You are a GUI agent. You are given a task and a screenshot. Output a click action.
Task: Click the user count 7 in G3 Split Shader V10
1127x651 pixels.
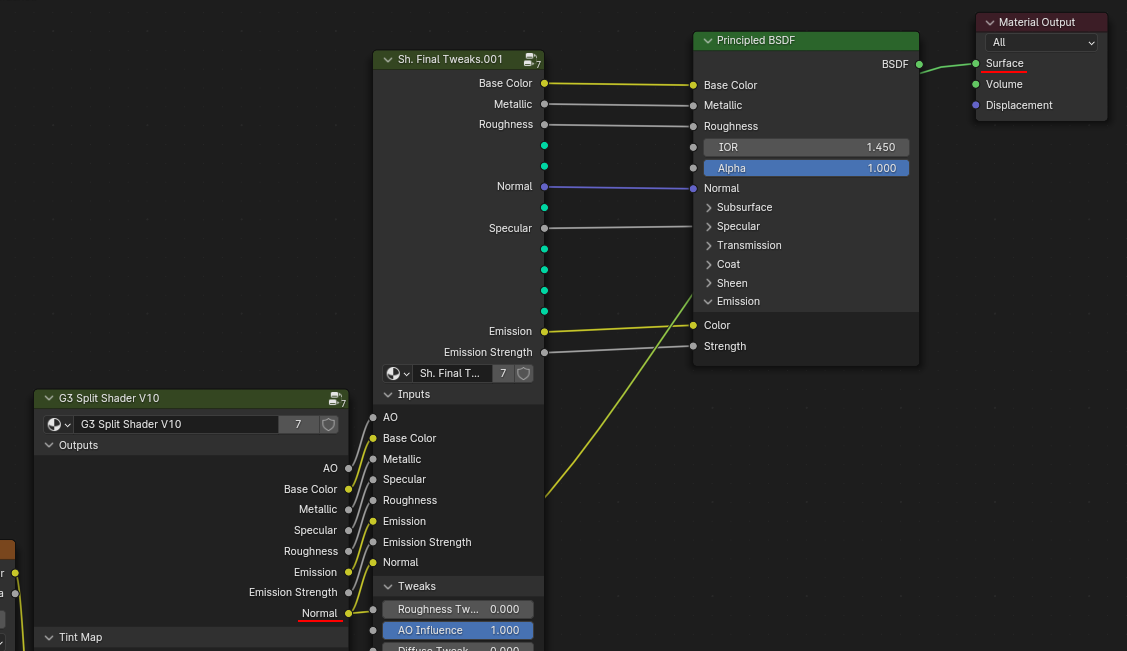click(298, 424)
